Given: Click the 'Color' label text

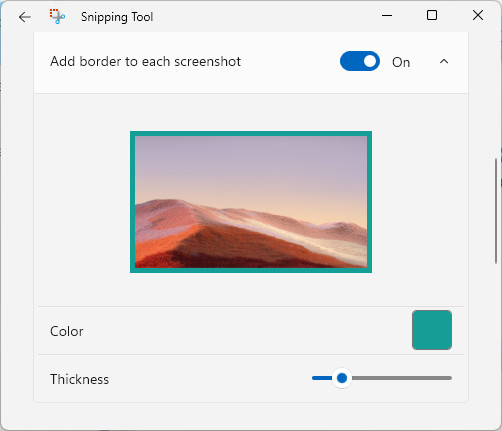Looking at the screenshot, I should click(67, 331).
